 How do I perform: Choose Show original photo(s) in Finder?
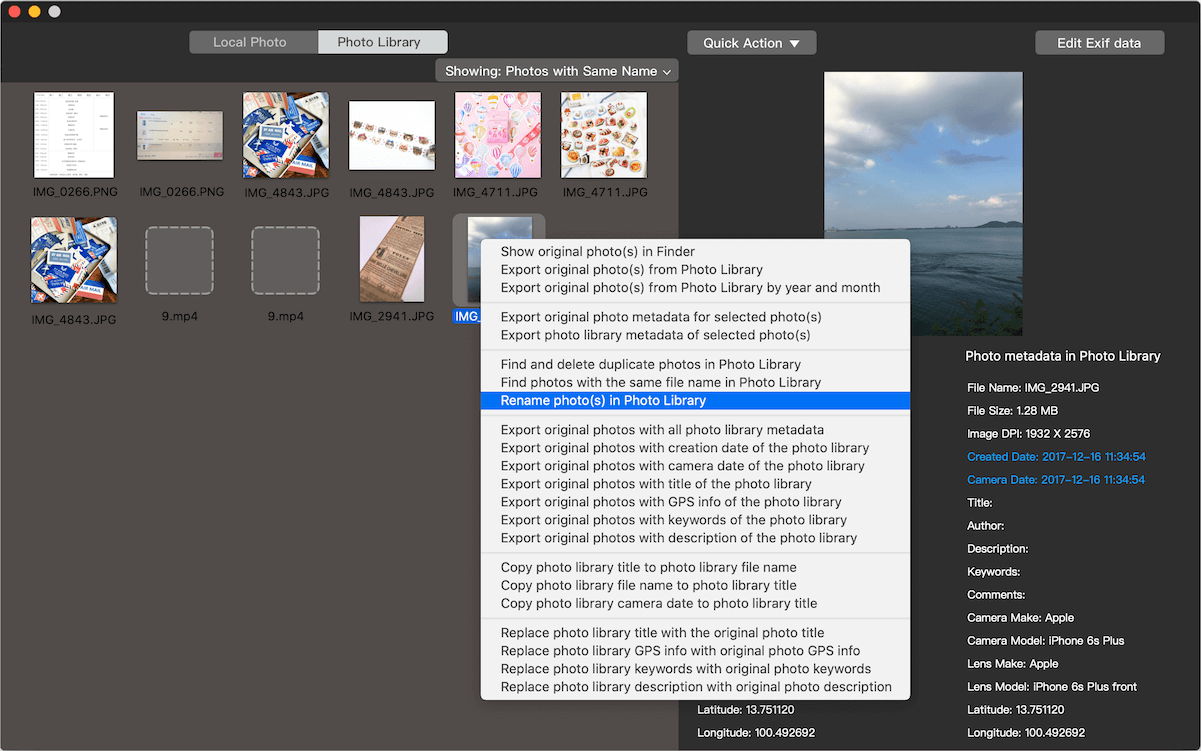click(x=695, y=252)
